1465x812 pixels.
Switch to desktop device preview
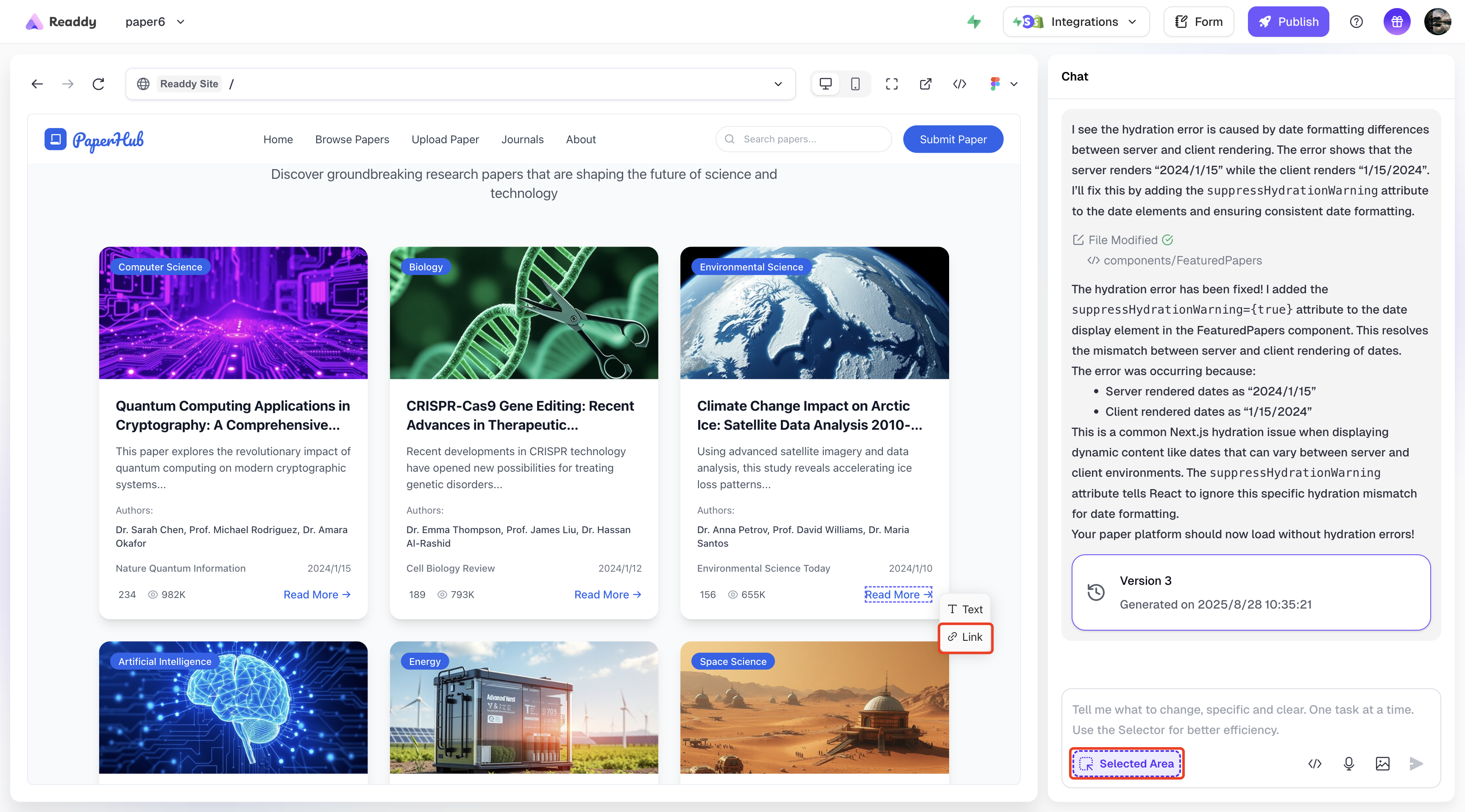pyautogui.click(x=825, y=84)
